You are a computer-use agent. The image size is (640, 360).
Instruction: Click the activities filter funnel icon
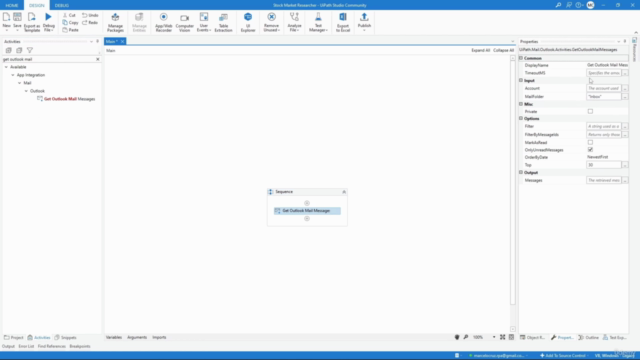pos(30,50)
